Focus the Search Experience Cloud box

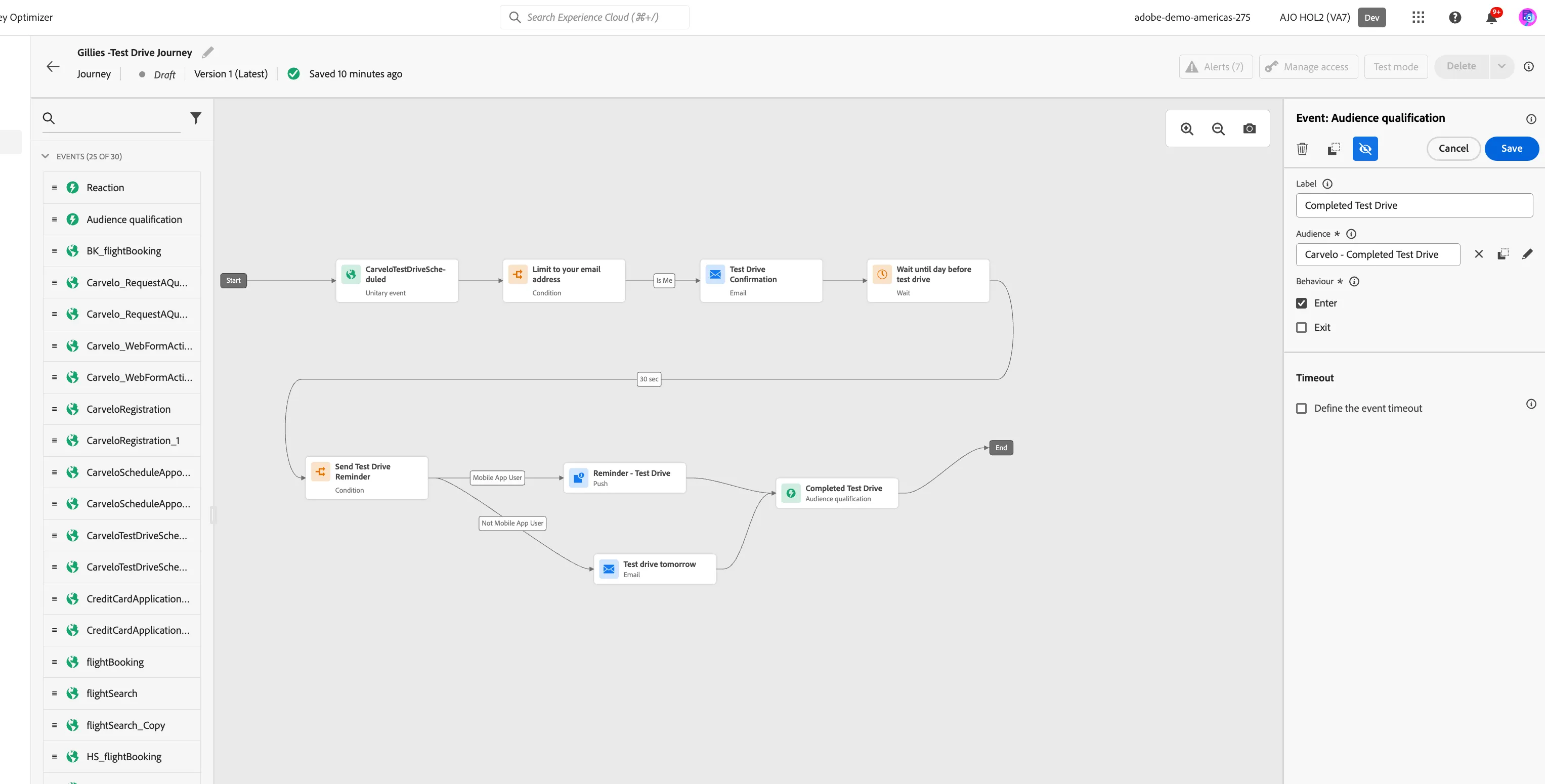click(x=594, y=17)
